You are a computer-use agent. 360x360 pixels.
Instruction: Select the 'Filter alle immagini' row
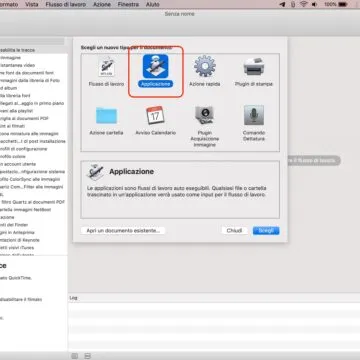(34, 187)
